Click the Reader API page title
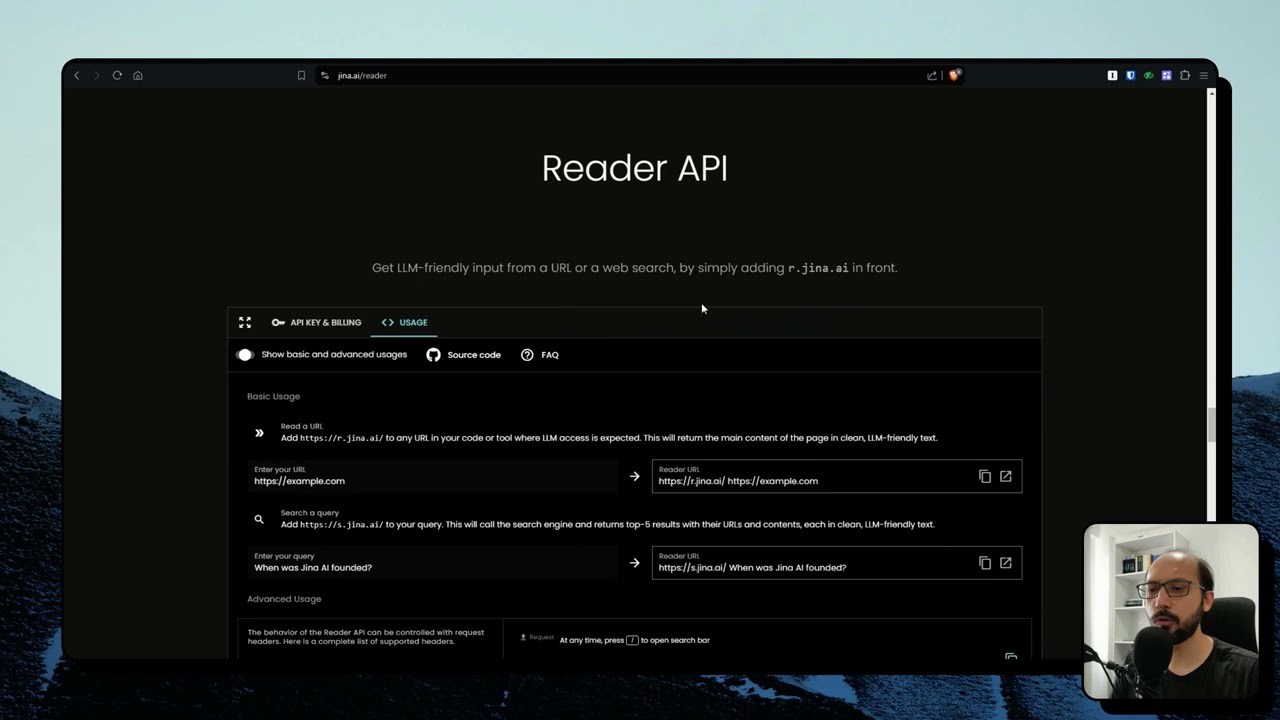Viewport: 1280px width, 720px height. 635,168
